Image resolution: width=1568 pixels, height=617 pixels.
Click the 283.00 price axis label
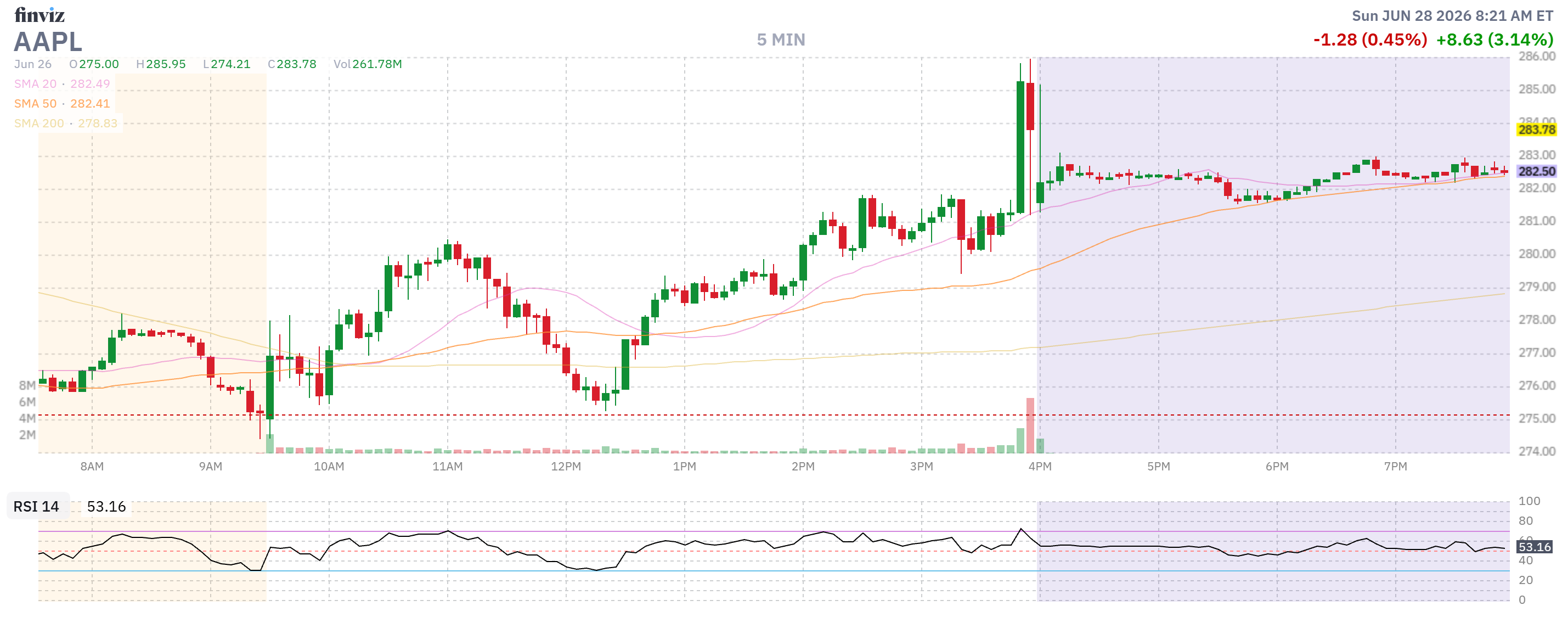coord(1537,155)
